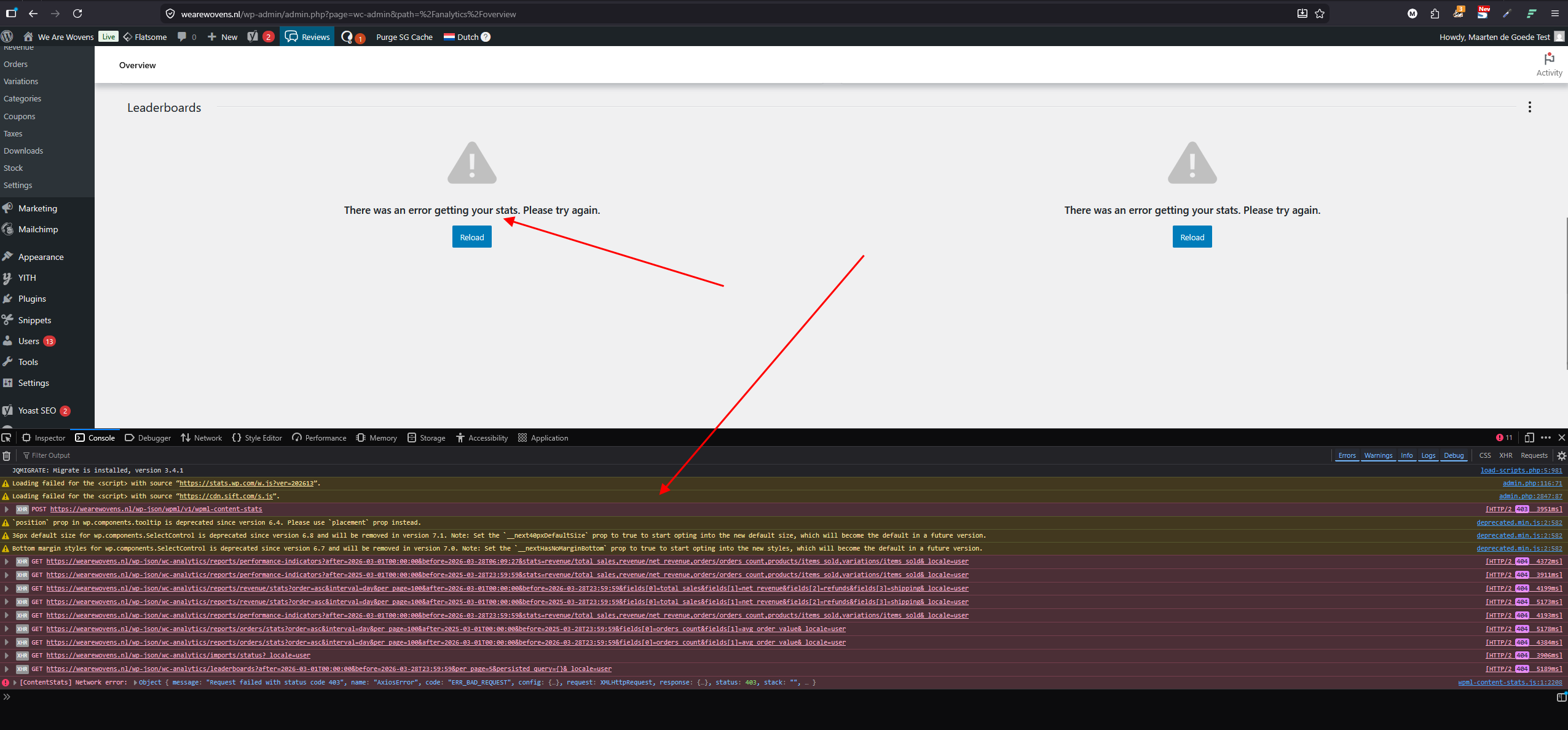Reload the page in browser toolbar
This screenshot has width=1568, height=730.
(77, 14)
